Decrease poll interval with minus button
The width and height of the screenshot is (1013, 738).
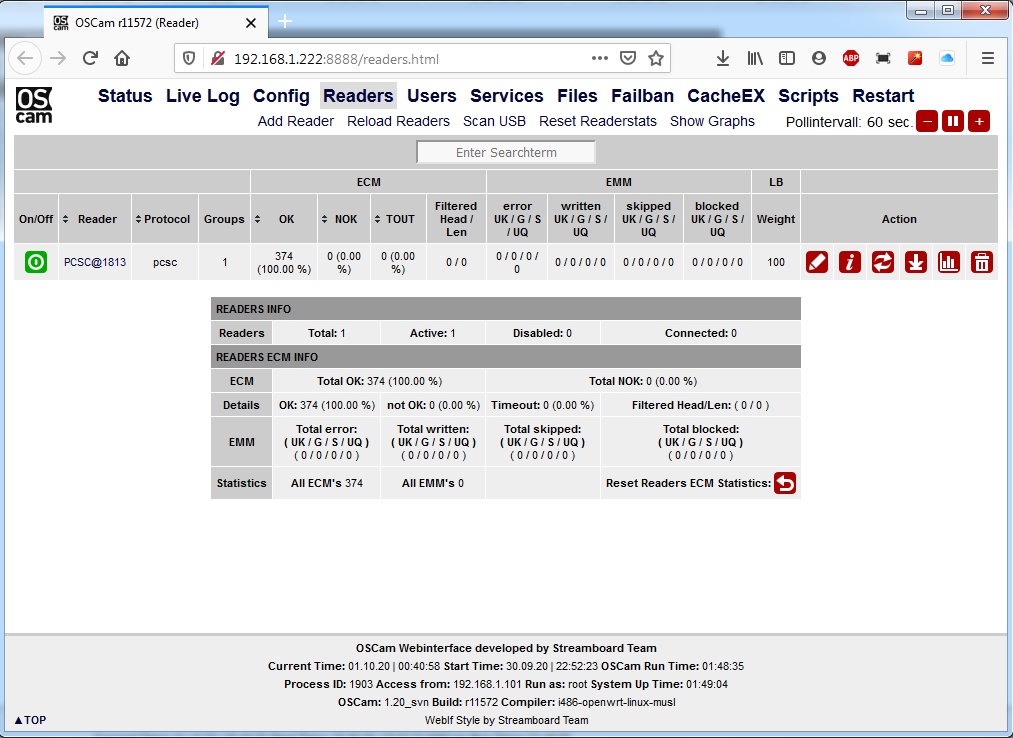point(927,121)
